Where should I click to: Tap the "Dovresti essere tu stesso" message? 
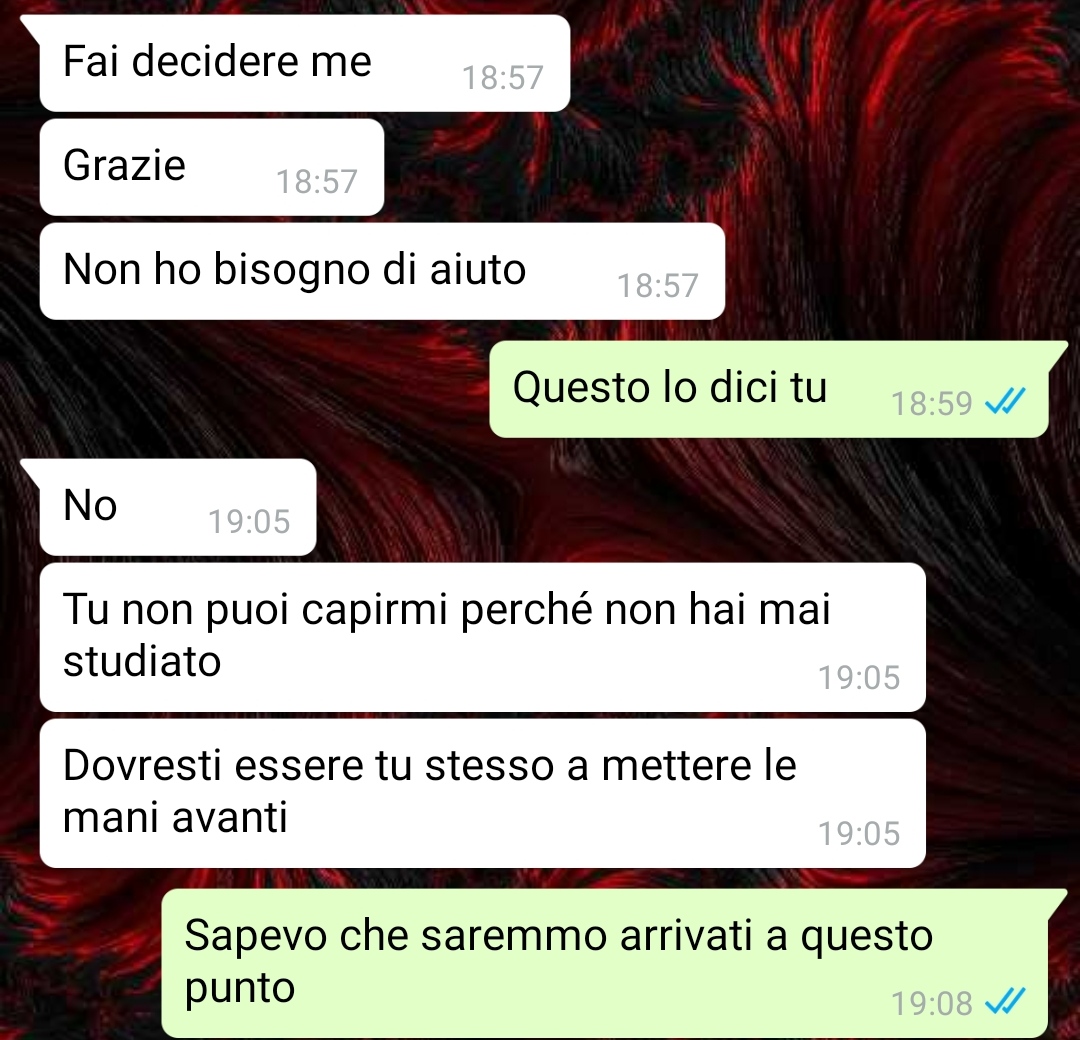coord(482,793)
